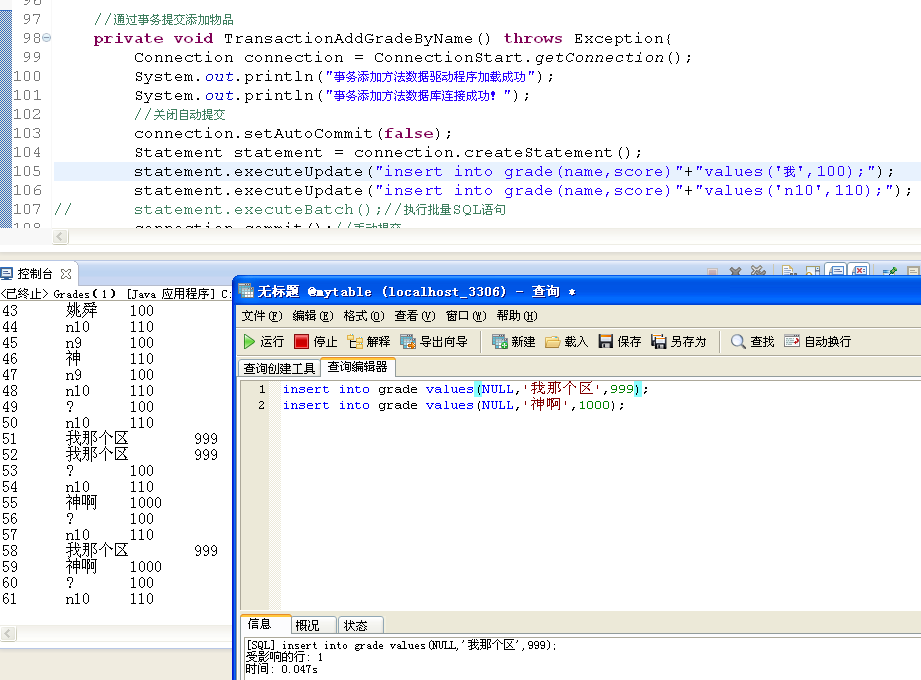The image size is (921, 680).
Task: Click the Explain (解释) button label
Action: coord(378,342)
